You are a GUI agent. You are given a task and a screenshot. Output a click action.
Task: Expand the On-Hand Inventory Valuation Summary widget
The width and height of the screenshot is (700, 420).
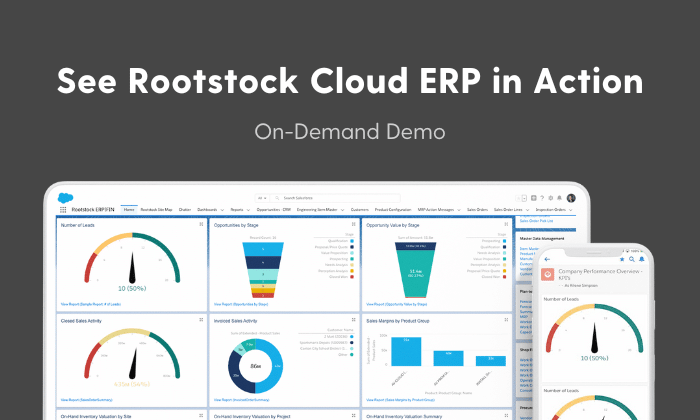pos(506,416)
